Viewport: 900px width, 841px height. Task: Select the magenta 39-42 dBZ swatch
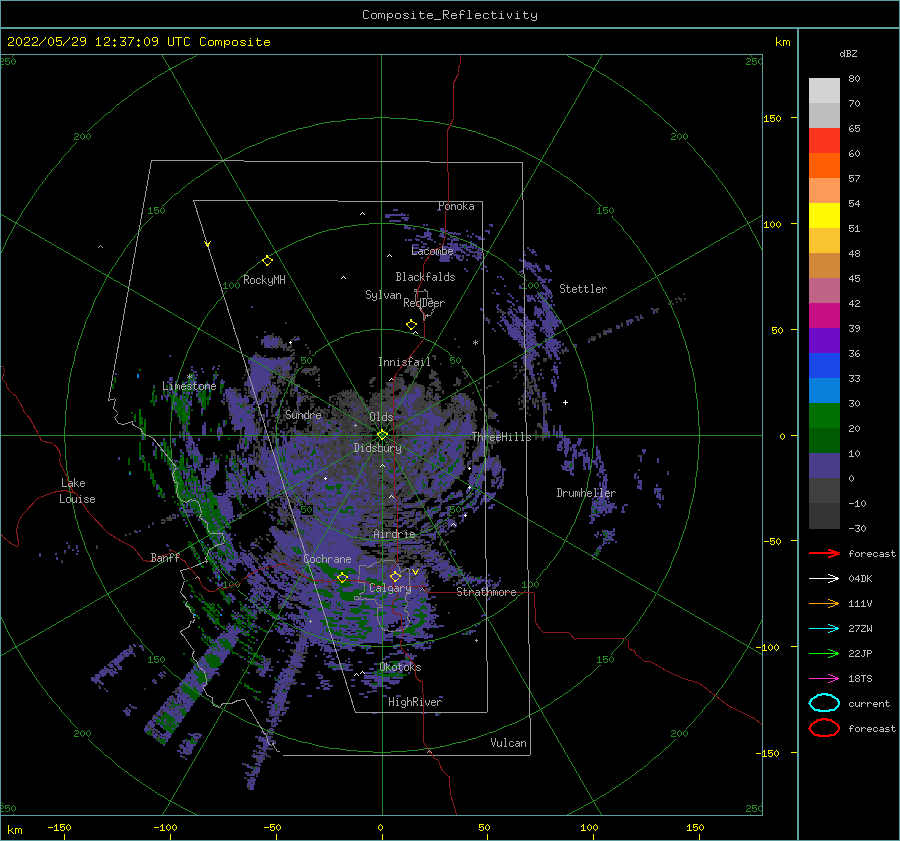click(824, 316)
